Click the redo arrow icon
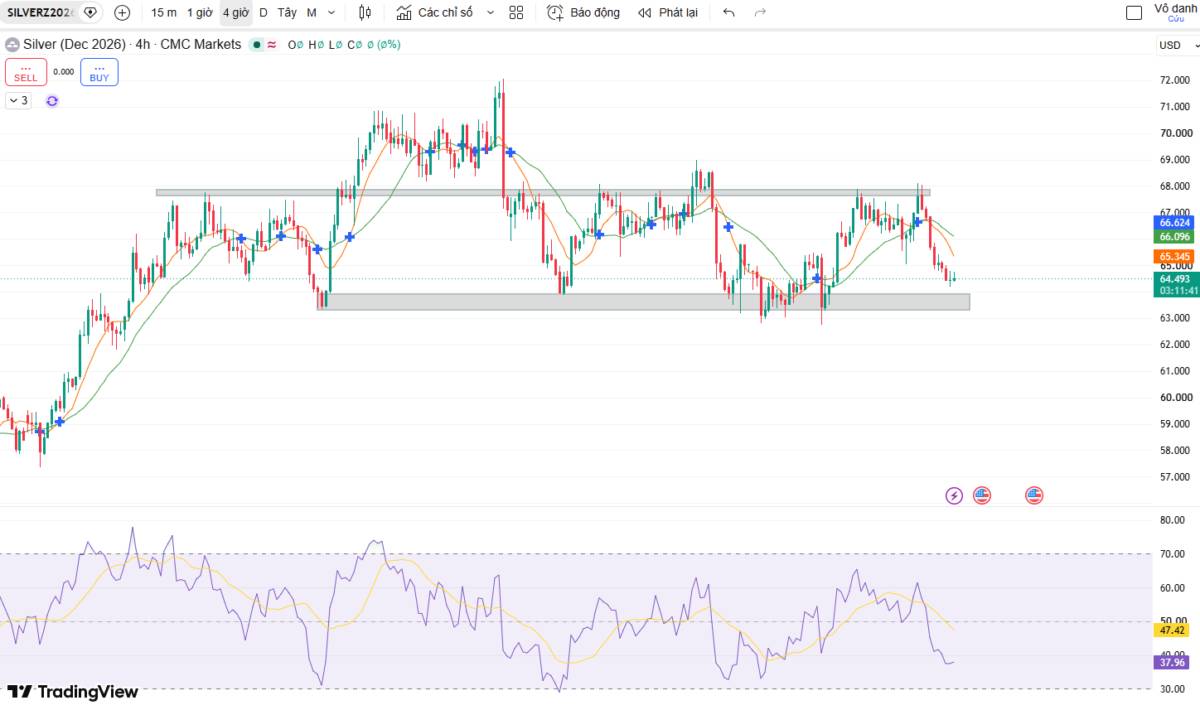 point(760,13)
